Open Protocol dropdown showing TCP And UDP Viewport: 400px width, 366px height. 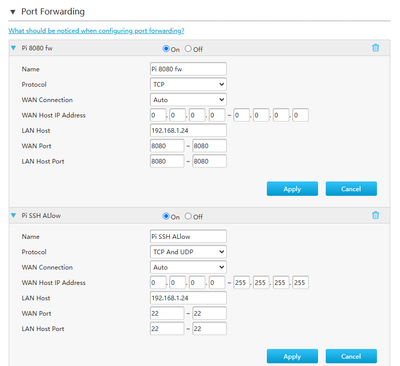coord(188,252)
